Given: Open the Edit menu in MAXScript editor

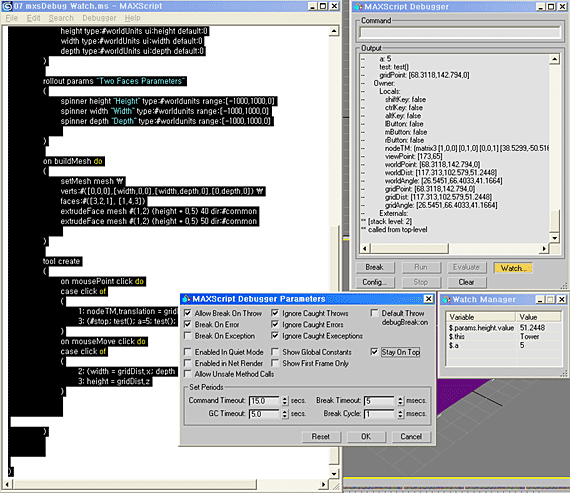Looking at the screenshot, I should point(33,18).
